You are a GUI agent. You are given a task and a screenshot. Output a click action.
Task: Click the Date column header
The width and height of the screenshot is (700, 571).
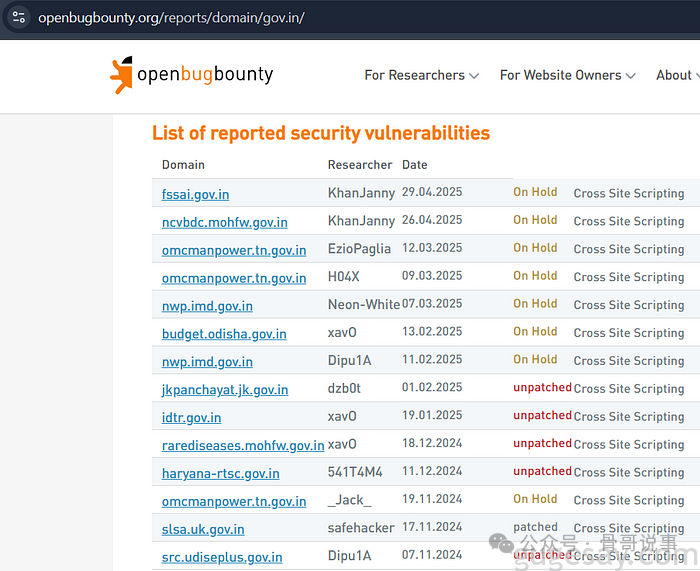tap(414, 165)
